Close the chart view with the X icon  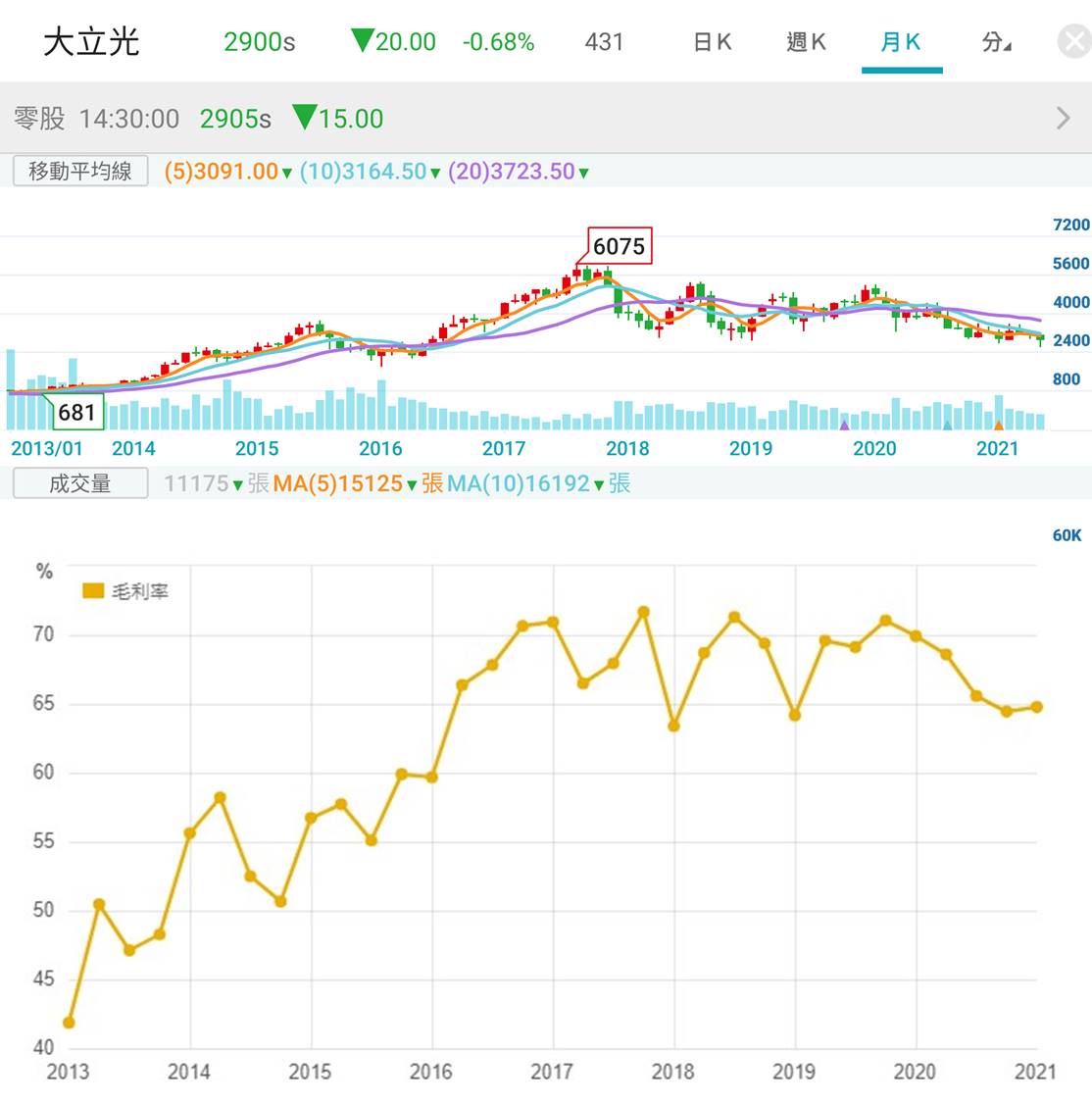pyautogui.click(x=1075, y=41)
